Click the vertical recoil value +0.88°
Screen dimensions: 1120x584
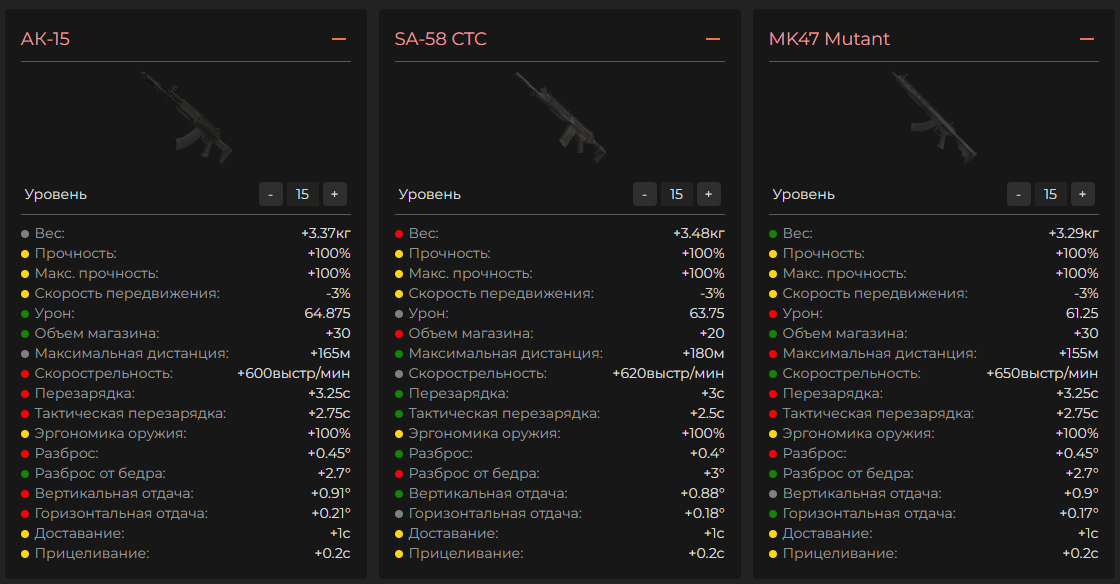pos(703,493)
